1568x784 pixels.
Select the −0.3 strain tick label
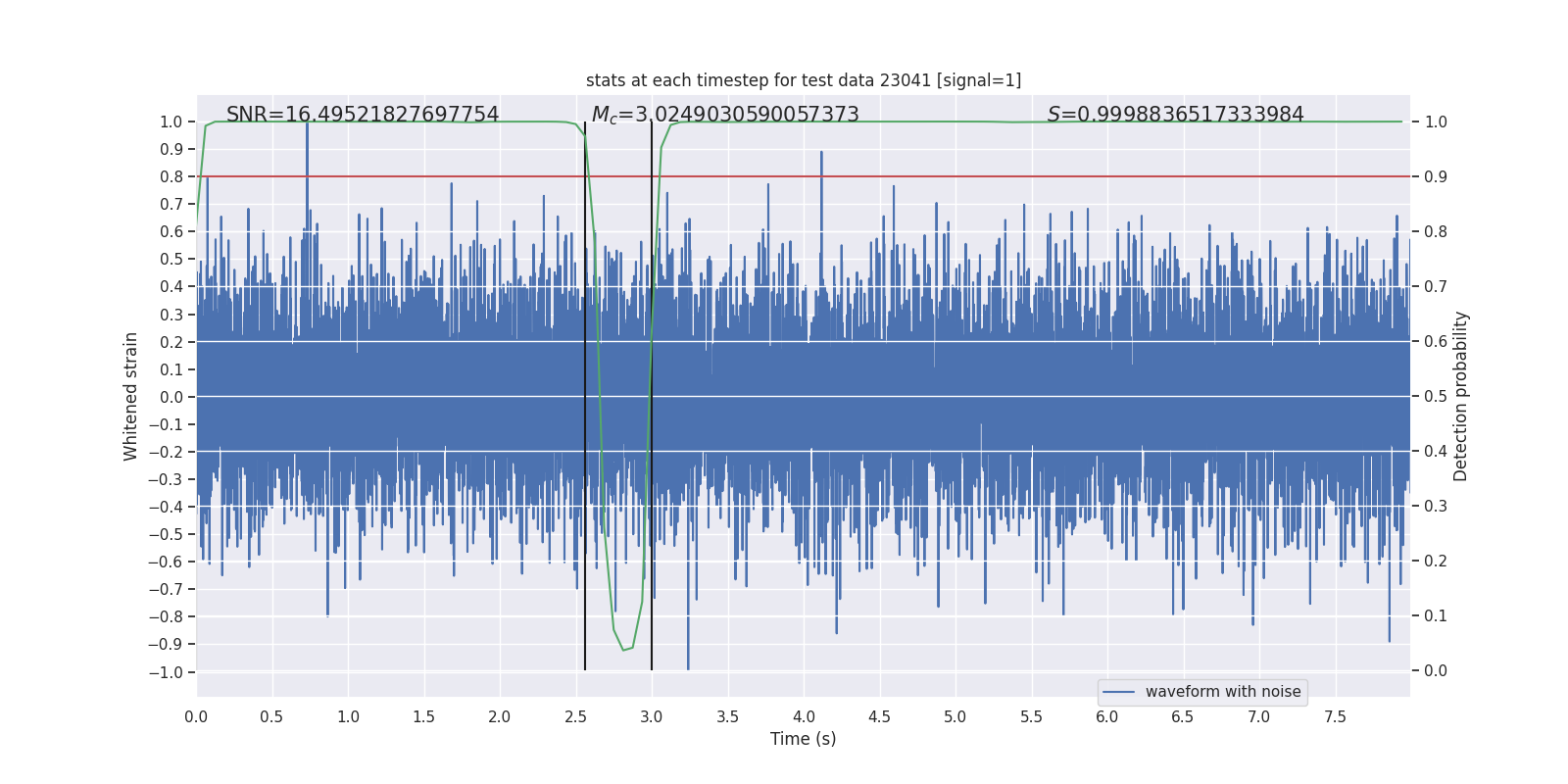[166, 479]
